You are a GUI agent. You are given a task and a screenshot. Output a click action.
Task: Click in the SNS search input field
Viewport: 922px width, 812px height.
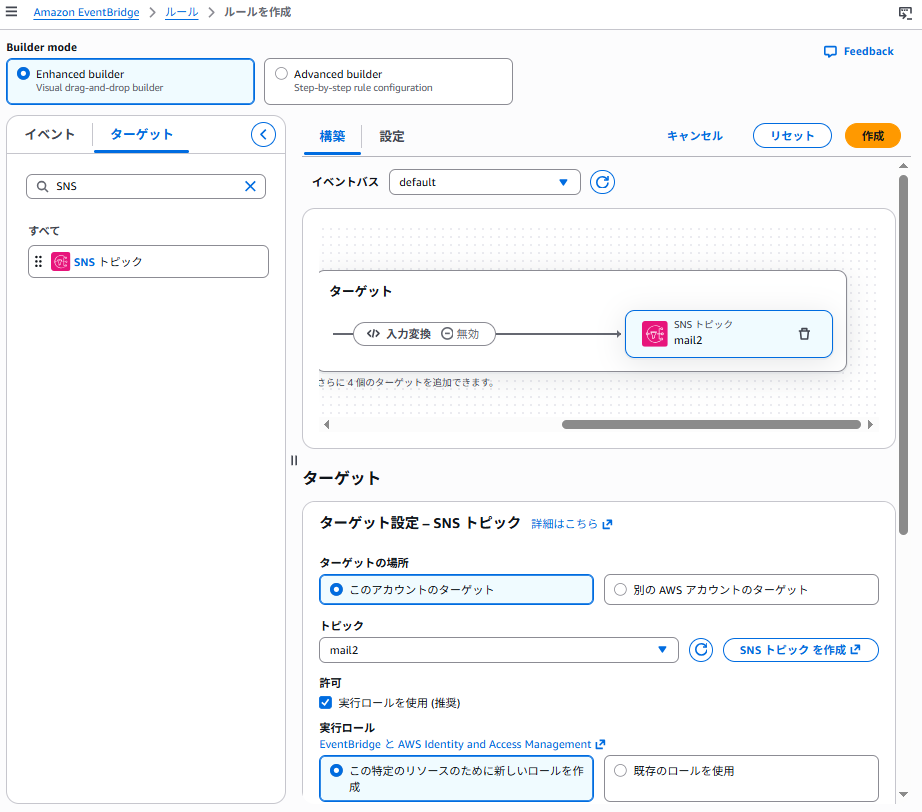pos(146,186)
